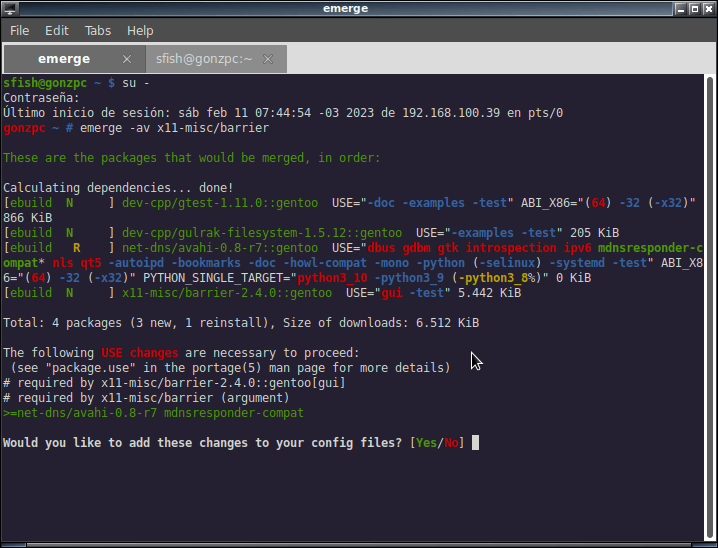
Task: Open the File menu
Action: 19,31
